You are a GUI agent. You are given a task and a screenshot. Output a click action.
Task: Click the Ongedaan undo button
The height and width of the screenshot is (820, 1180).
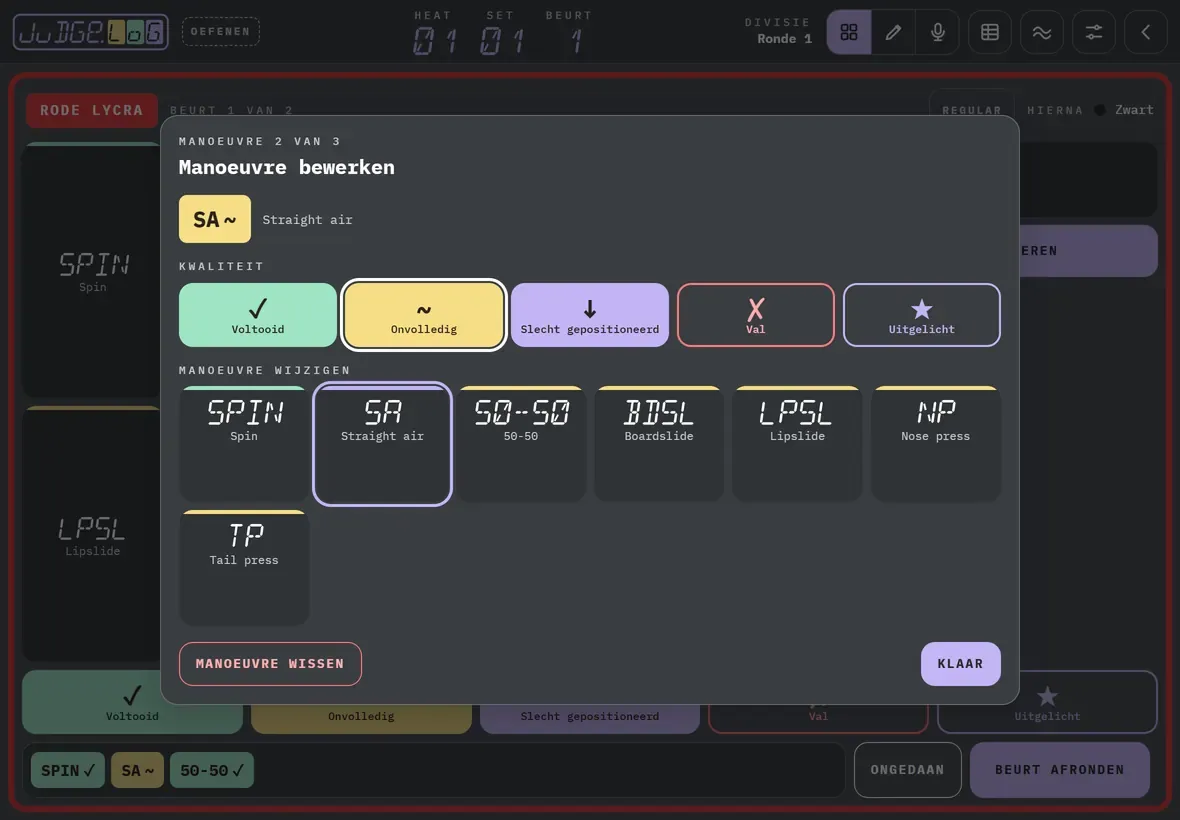tap(908, 770)
